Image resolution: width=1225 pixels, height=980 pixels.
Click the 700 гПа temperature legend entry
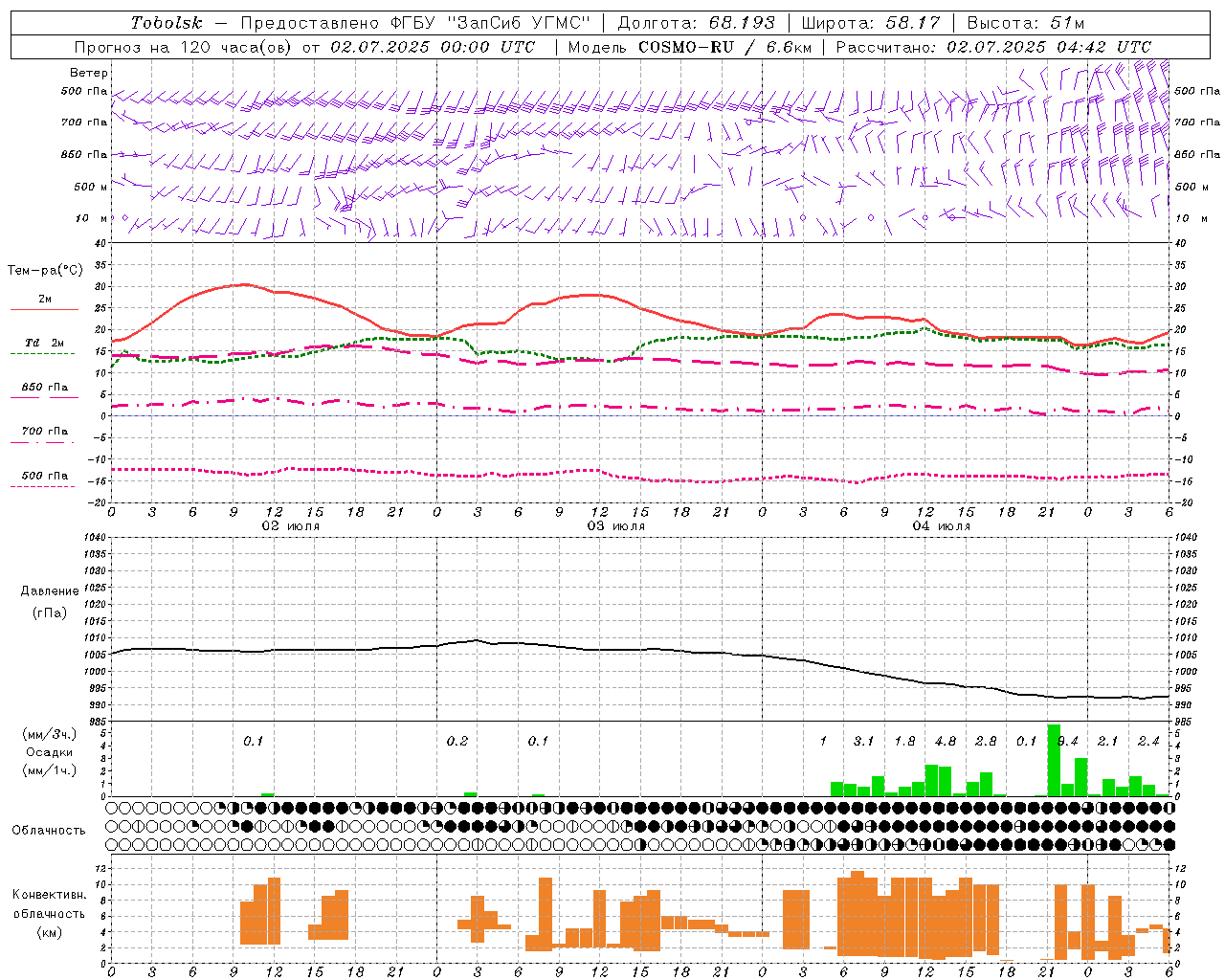pyautogui.click(x=45, y=432)
